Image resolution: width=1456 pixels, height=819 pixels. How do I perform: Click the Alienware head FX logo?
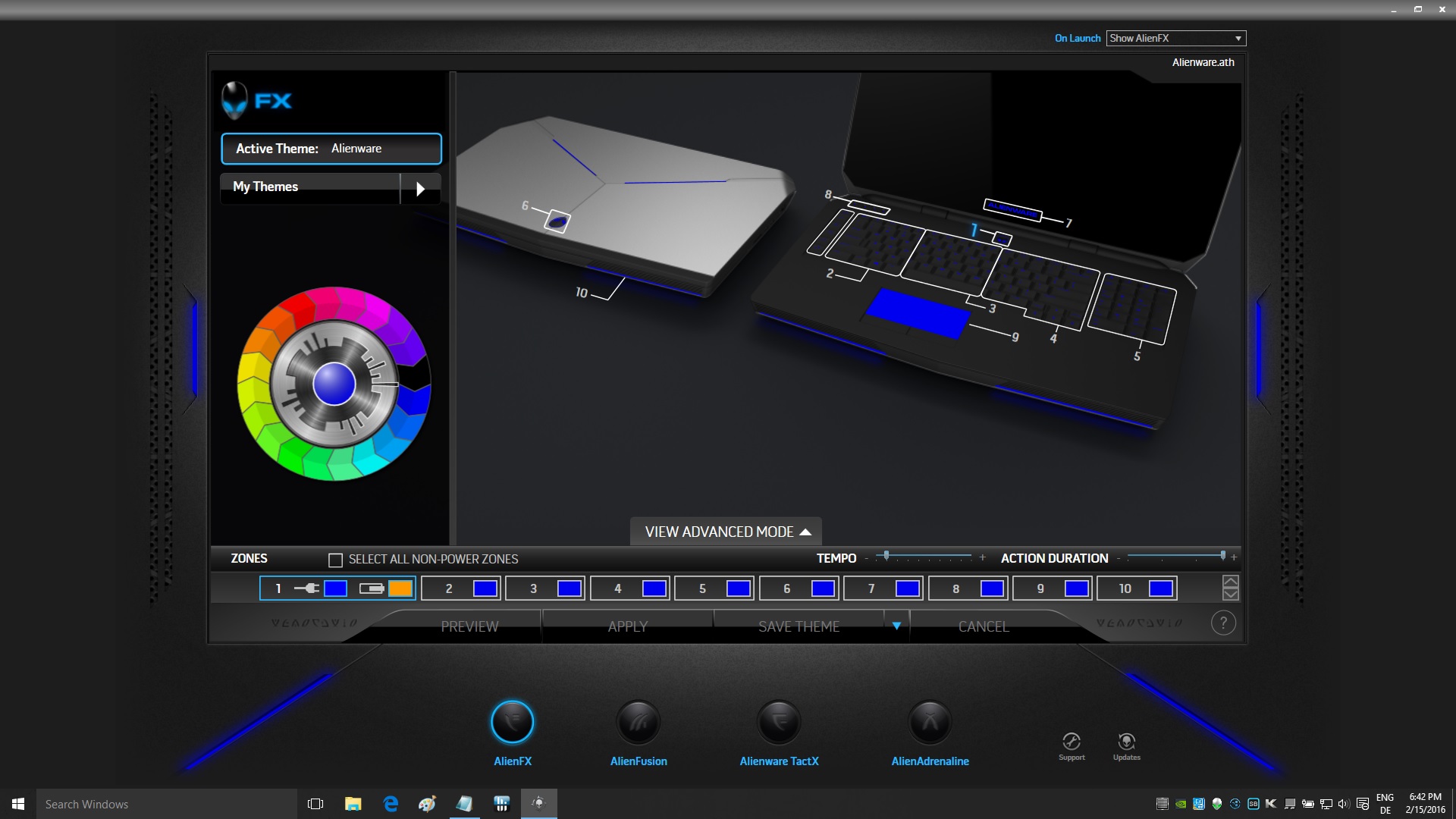[x=256, y=101]
